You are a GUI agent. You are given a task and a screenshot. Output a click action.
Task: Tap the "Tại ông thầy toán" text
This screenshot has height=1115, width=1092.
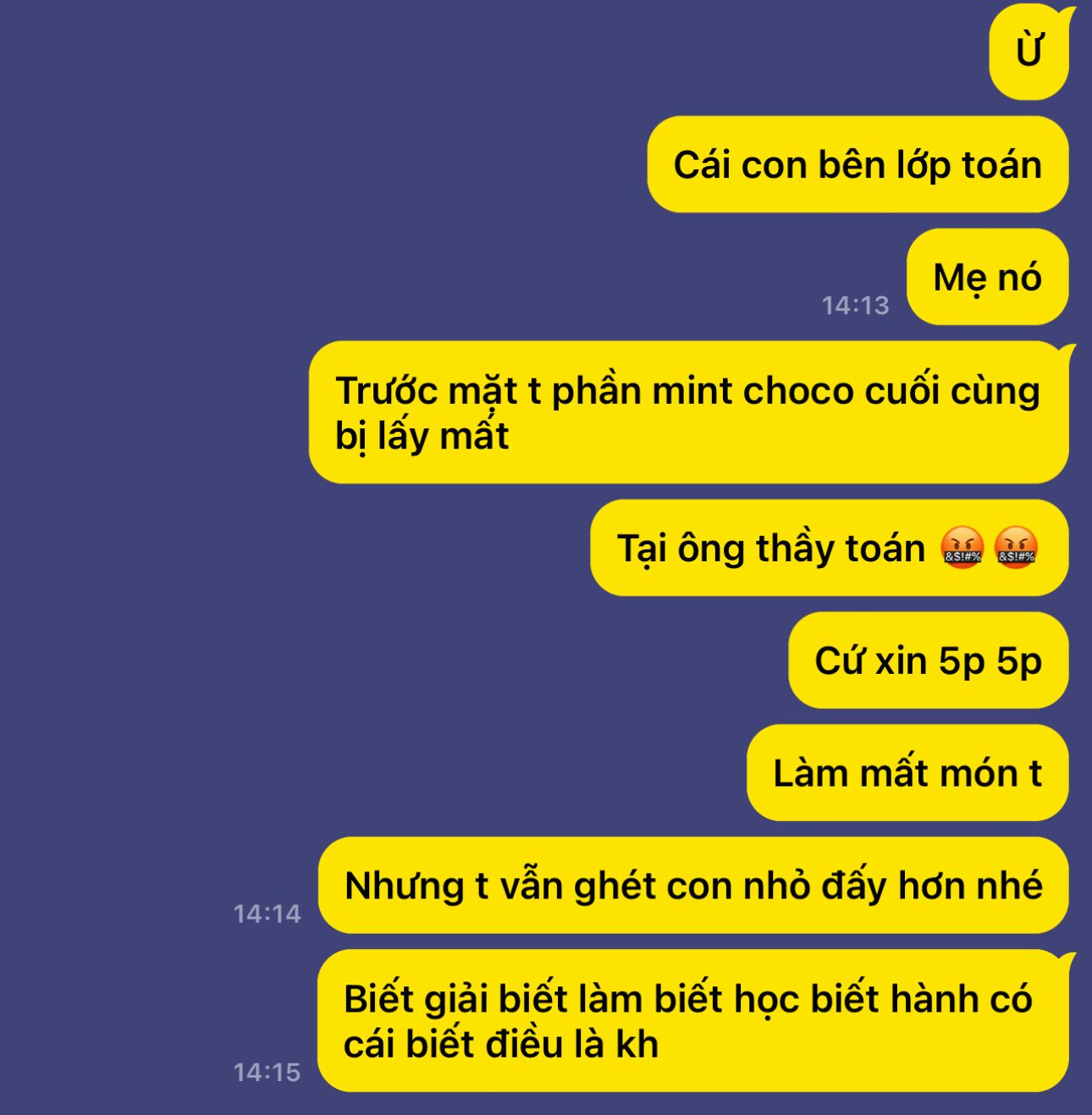point(771,549)
